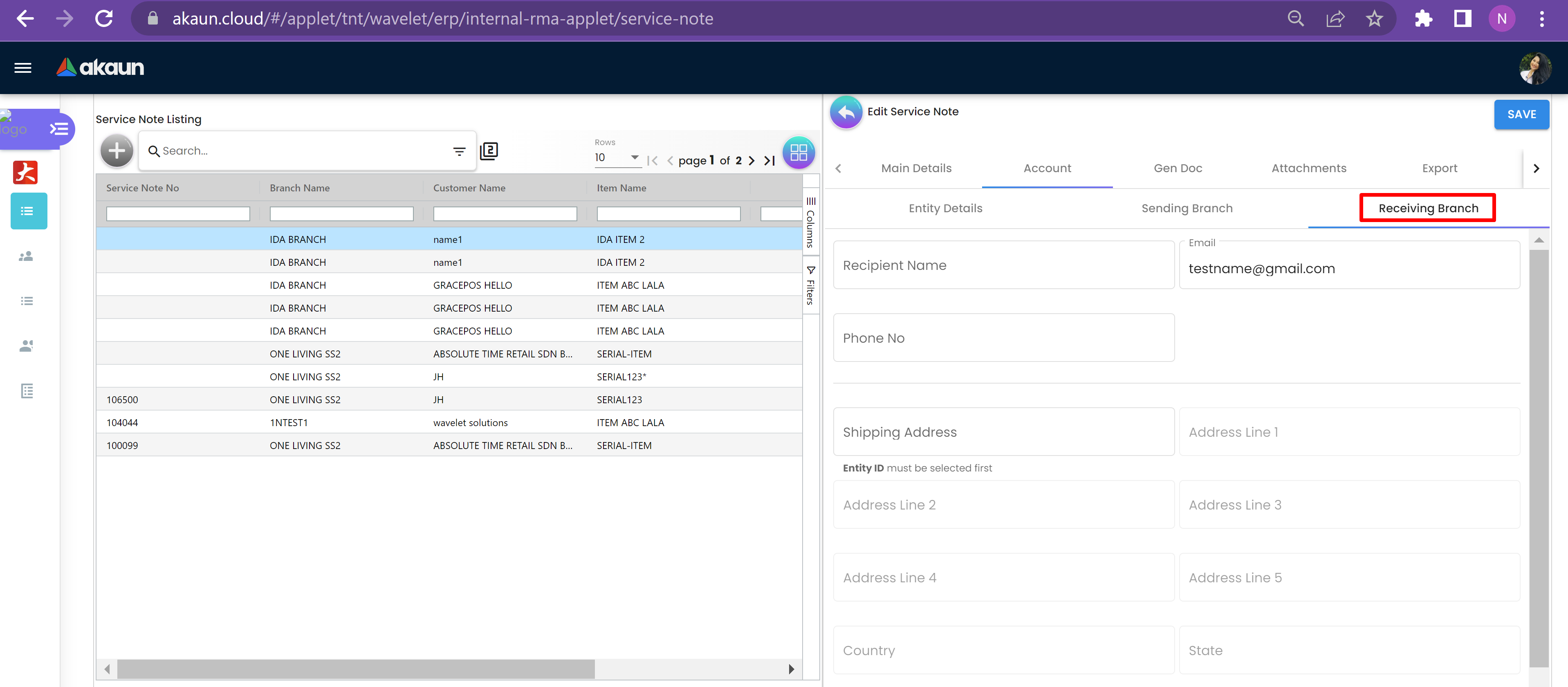
Task: Collapse the sidebar using indent icon
Action: [58, 129]
